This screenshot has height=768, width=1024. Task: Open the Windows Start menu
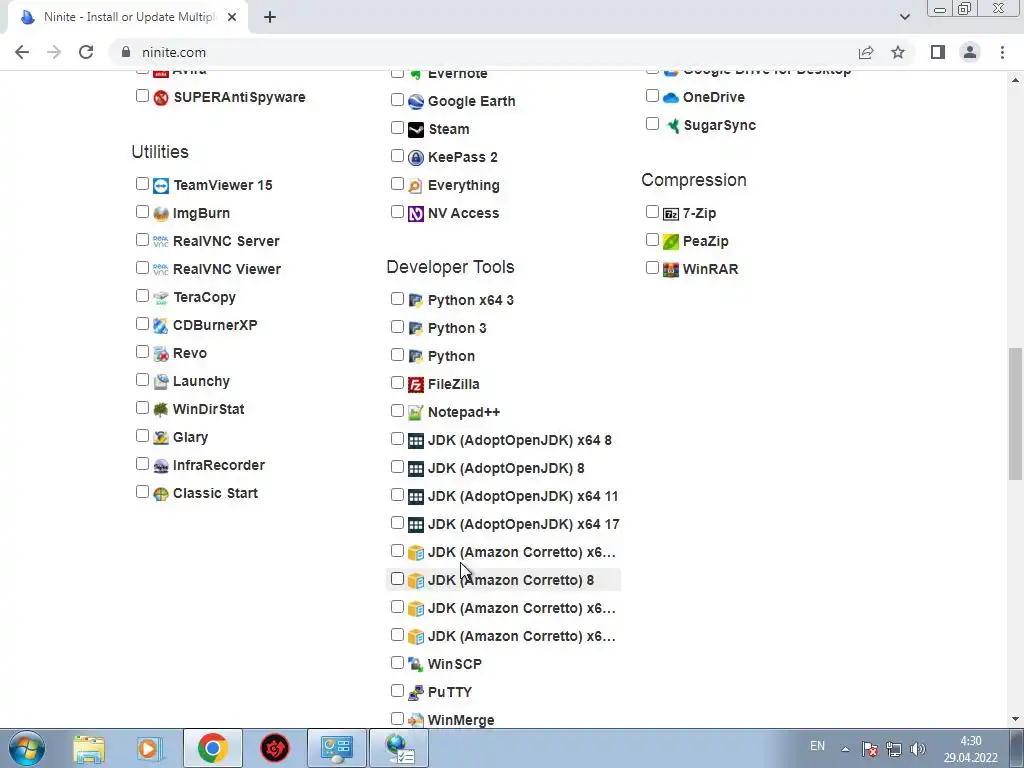pyautogui.click(x=27, y=748)
